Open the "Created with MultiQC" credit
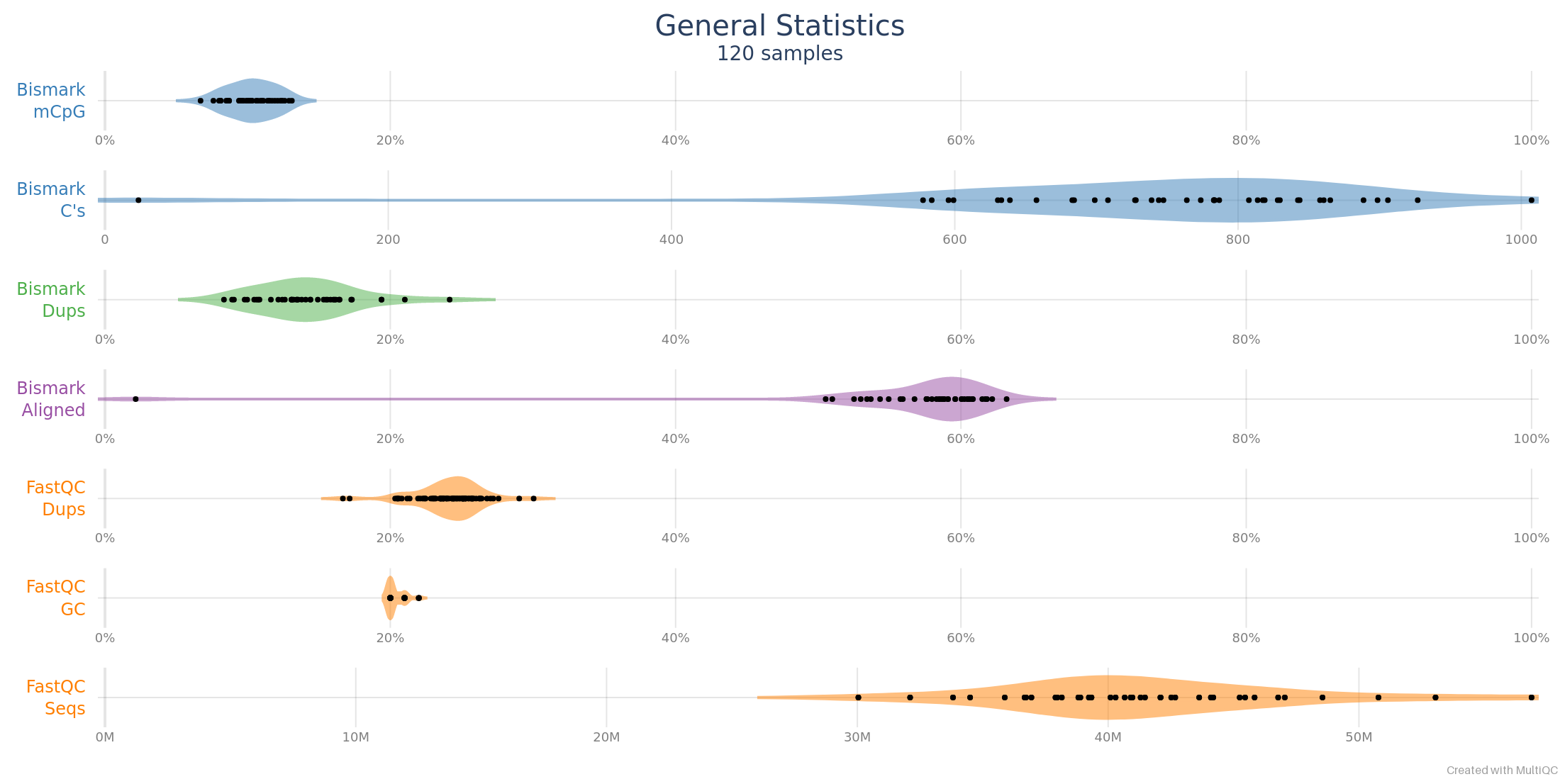 point(1502,771)
